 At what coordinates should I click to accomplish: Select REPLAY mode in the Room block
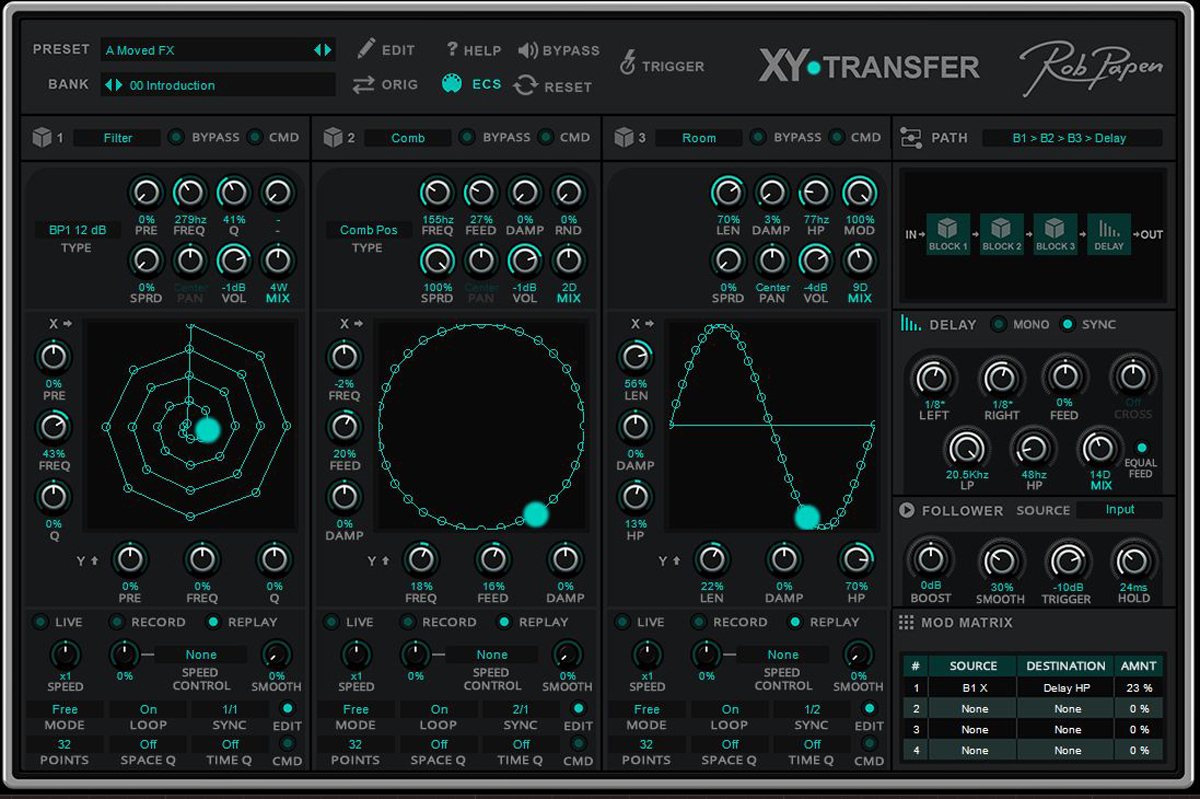(x=795, y=622)
